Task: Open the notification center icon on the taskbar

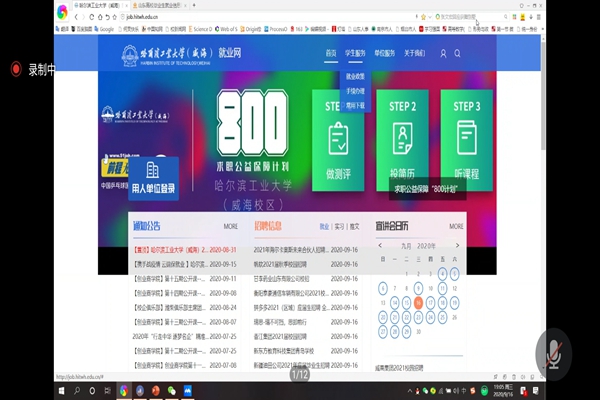Action: 536,391
